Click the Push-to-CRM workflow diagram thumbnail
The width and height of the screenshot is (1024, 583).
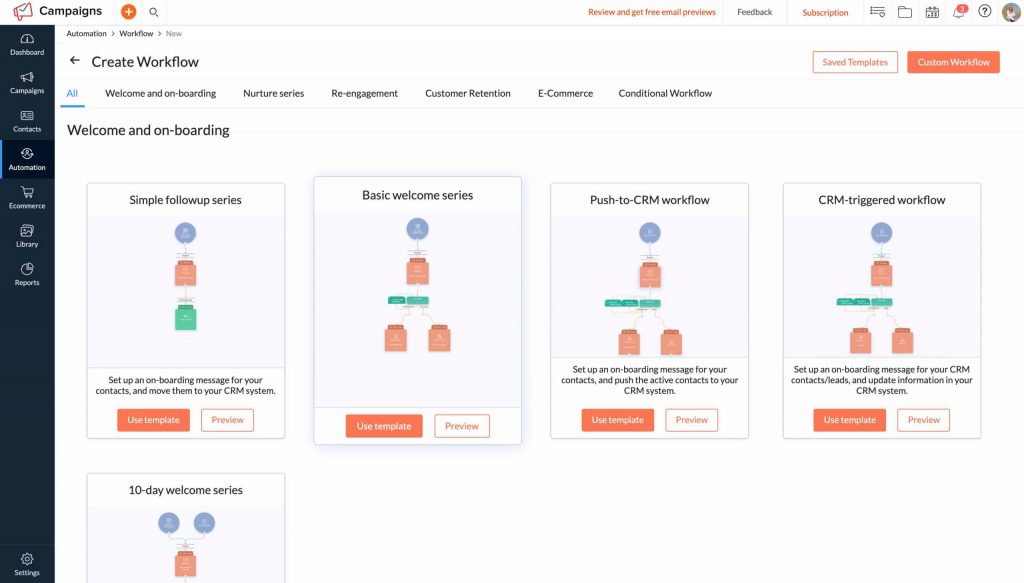pos(649,286)
